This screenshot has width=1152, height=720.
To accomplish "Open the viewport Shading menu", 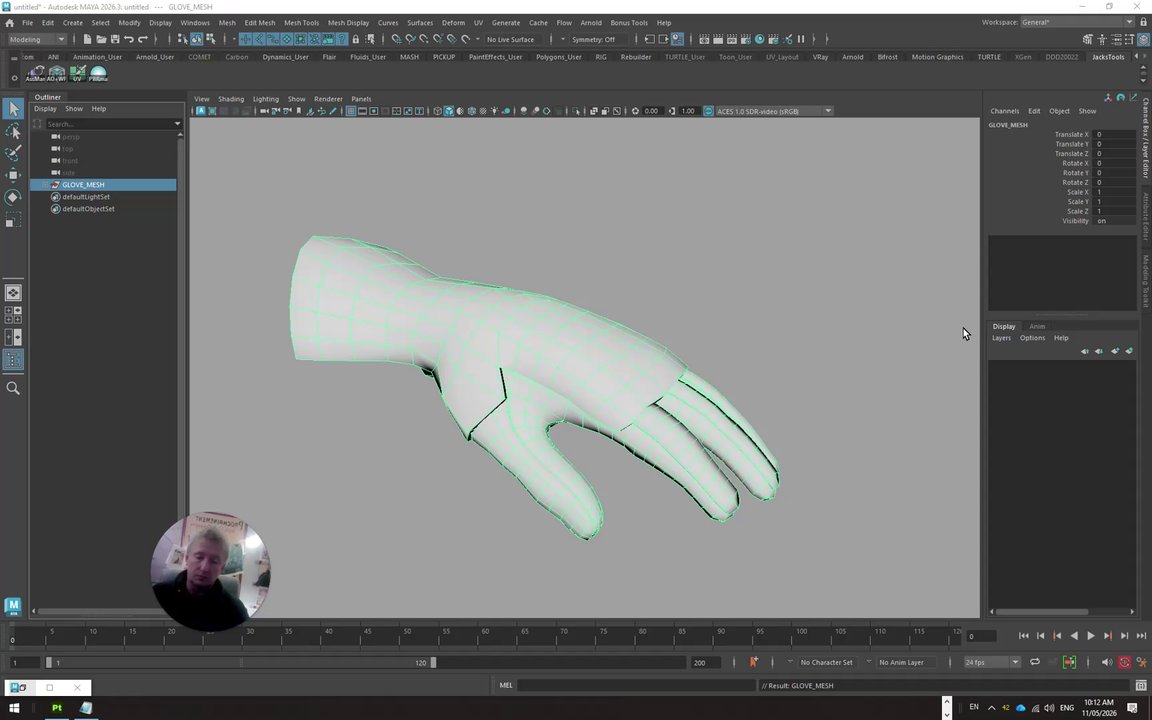I will (x=231, y=98).
